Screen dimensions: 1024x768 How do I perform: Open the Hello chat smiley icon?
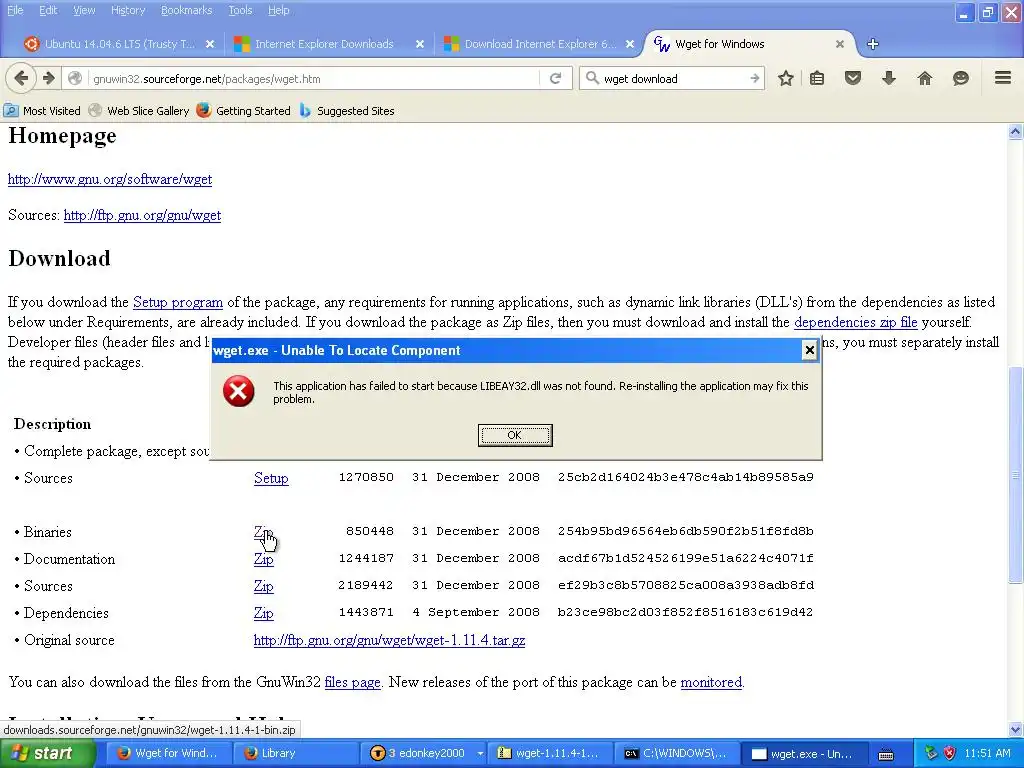pos(961,78)
